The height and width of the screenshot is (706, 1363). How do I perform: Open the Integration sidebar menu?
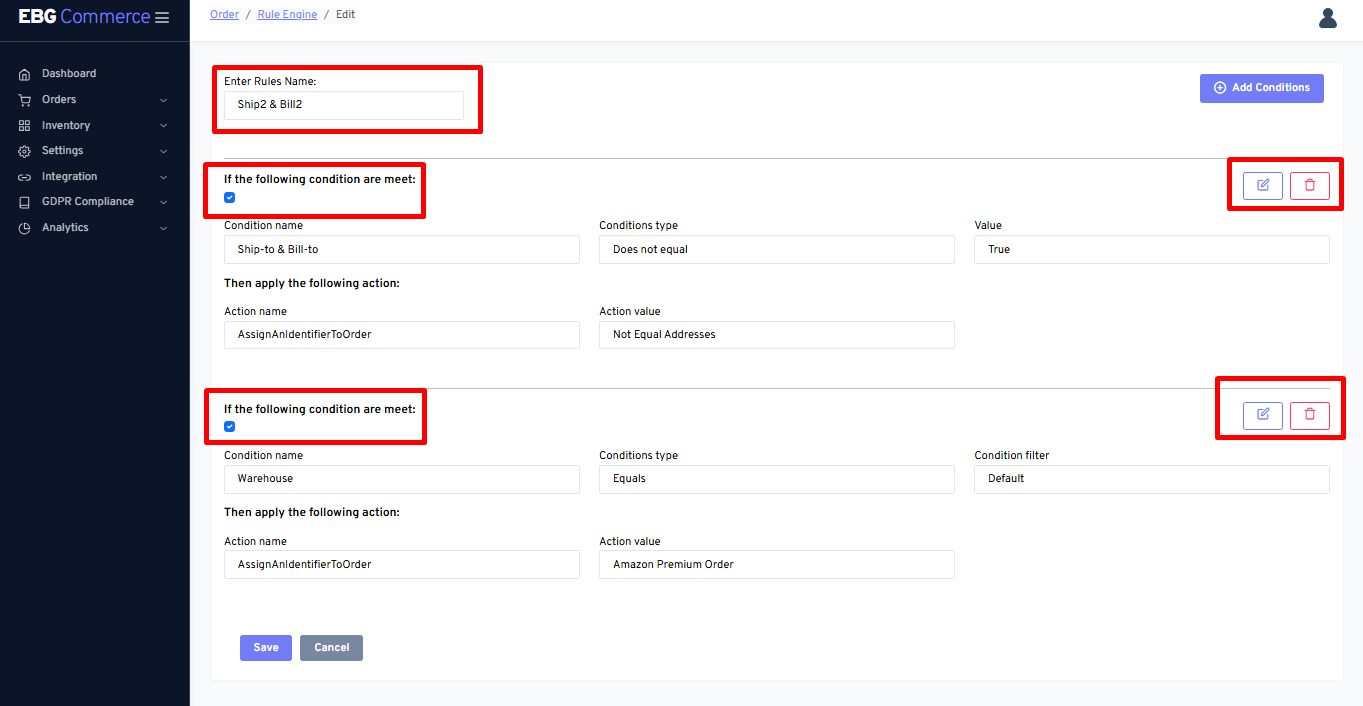69,177
